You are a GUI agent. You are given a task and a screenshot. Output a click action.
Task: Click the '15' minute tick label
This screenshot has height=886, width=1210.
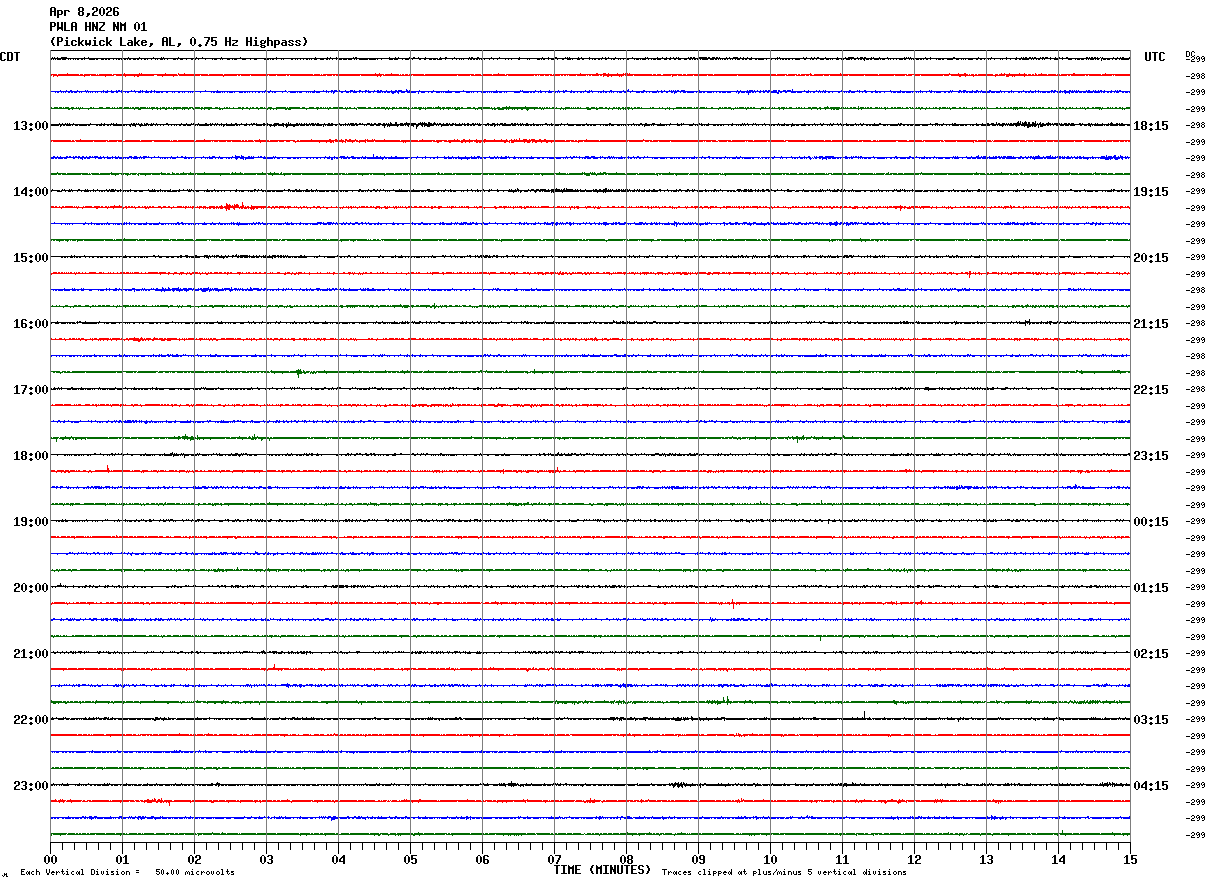click(1130, 859)
